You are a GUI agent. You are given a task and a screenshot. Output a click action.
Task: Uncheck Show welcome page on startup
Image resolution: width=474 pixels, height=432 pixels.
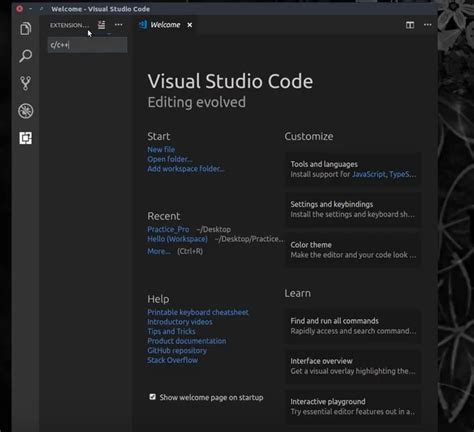(x=152, y=397)
